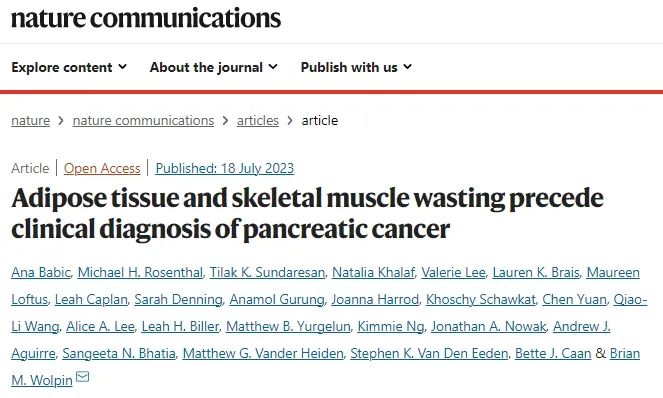Open author Sangeeta N. Bhatia
Screen dimensions: 663x398
[x=119, y=354]
